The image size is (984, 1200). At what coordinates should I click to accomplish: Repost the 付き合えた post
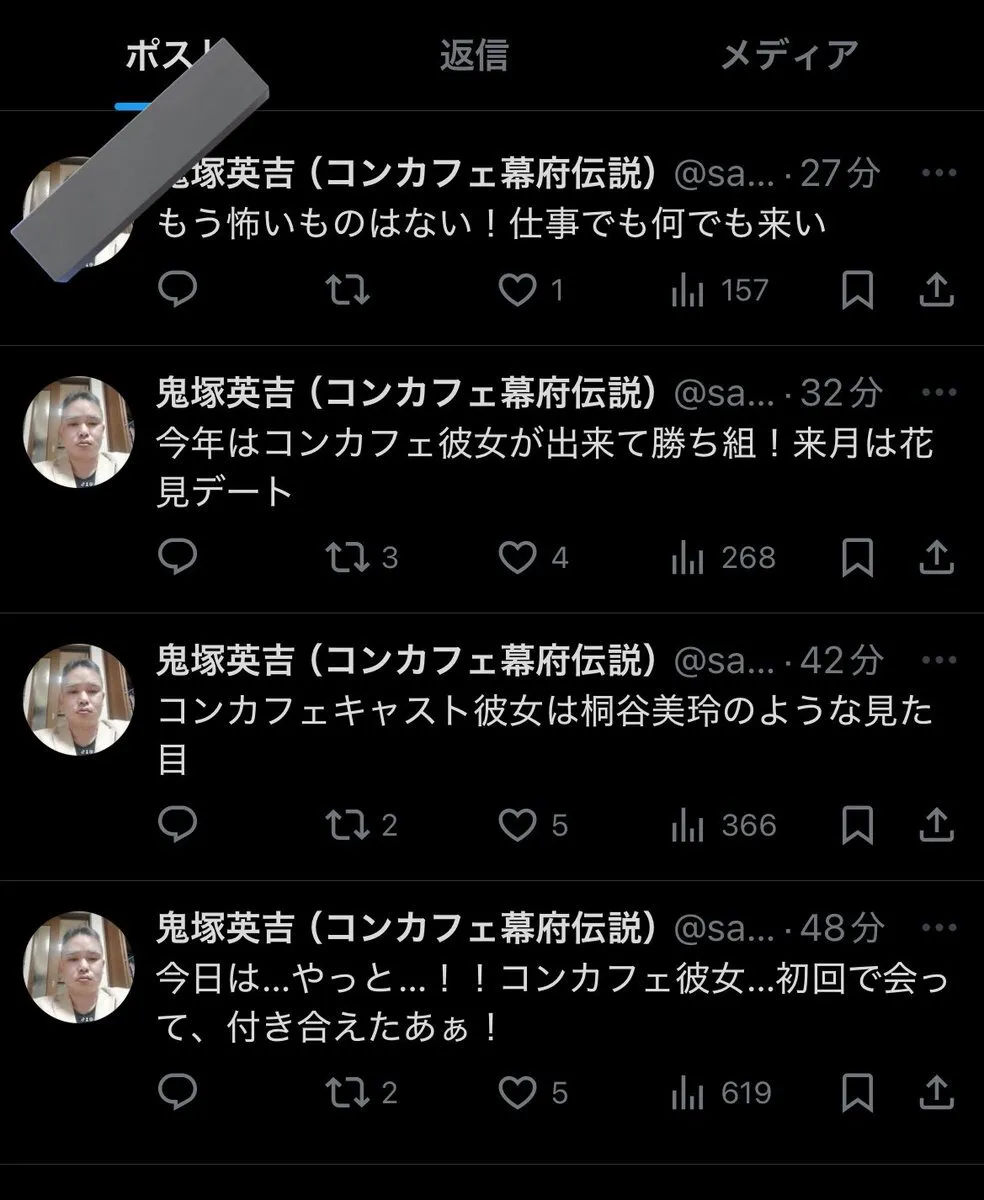point(349,1092)
